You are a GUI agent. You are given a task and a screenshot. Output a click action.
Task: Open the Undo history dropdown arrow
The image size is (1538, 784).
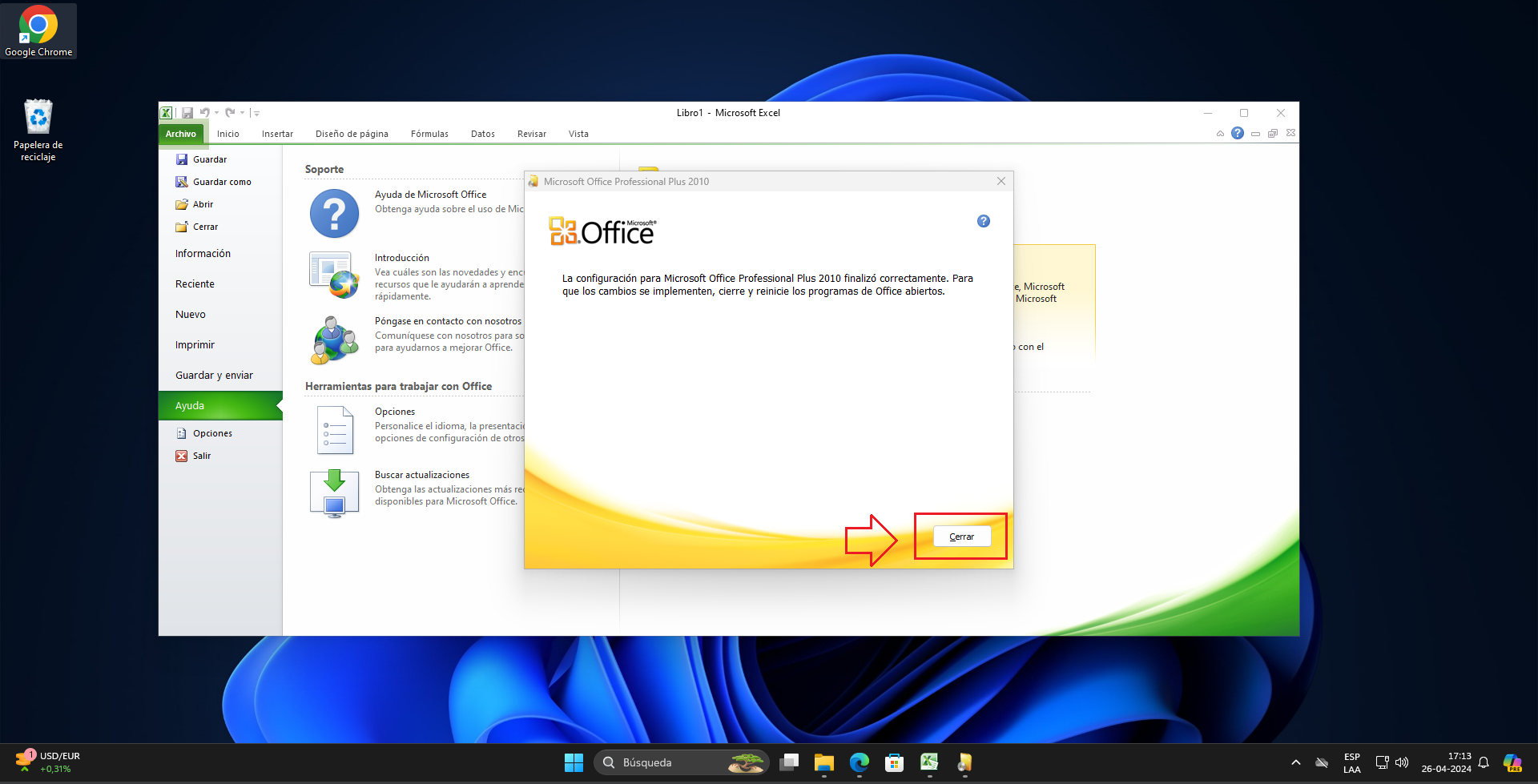(216, 113)
